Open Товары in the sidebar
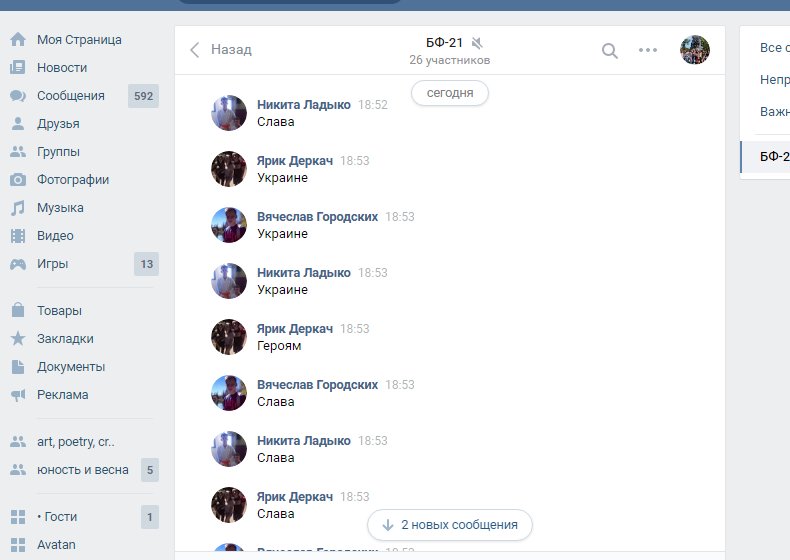 [59, 310]
